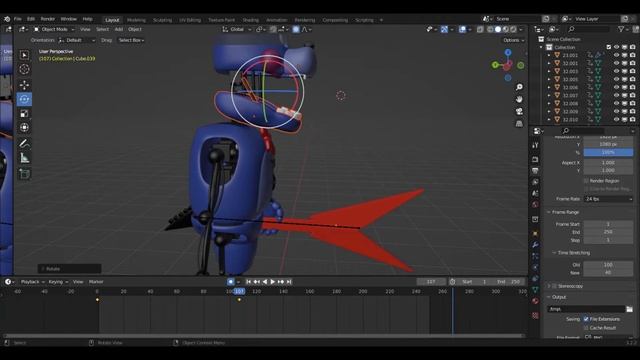This screenshot has width=640, height=360.
Task: Open the Render menu
Action: [48, 19]
